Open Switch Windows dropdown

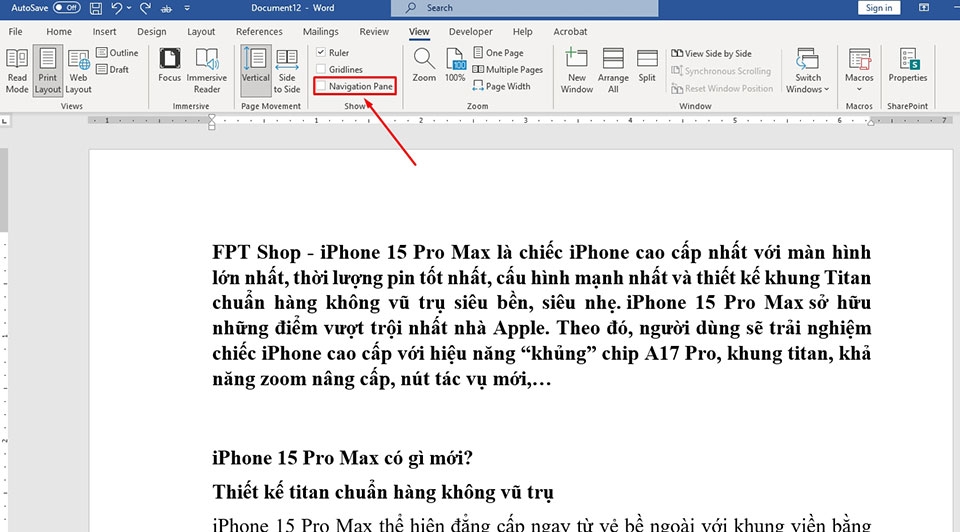[808, 70]
